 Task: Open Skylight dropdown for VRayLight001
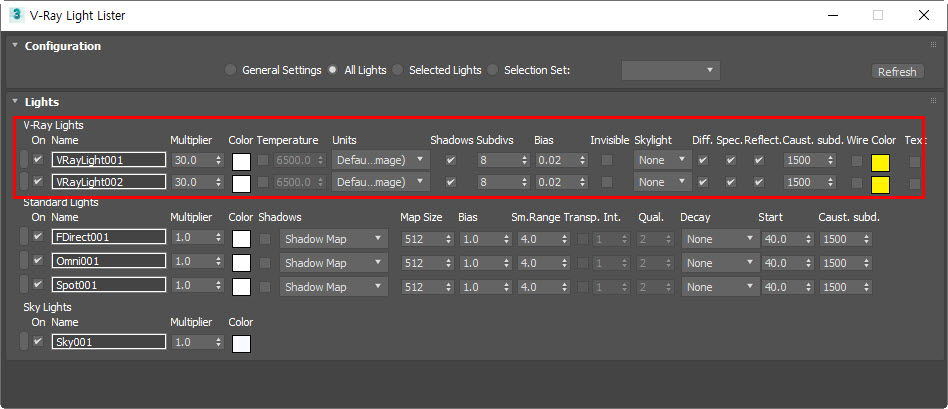coord(663,160)
